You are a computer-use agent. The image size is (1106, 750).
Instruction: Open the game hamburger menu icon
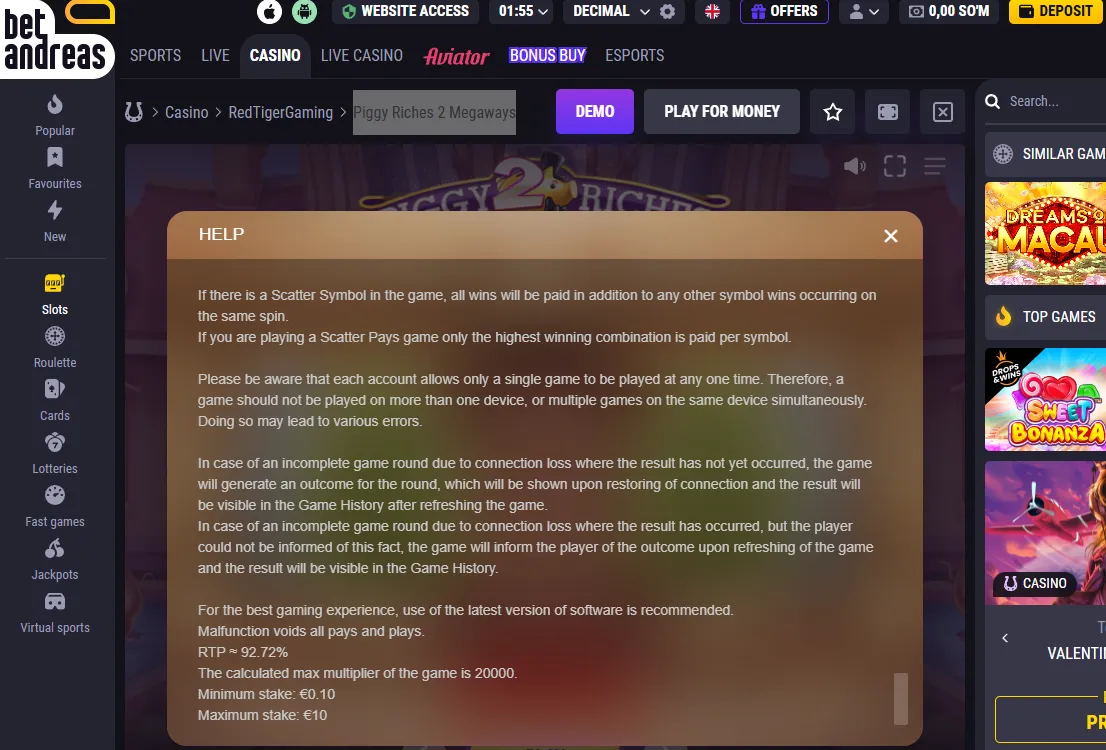tap(935, 166)
